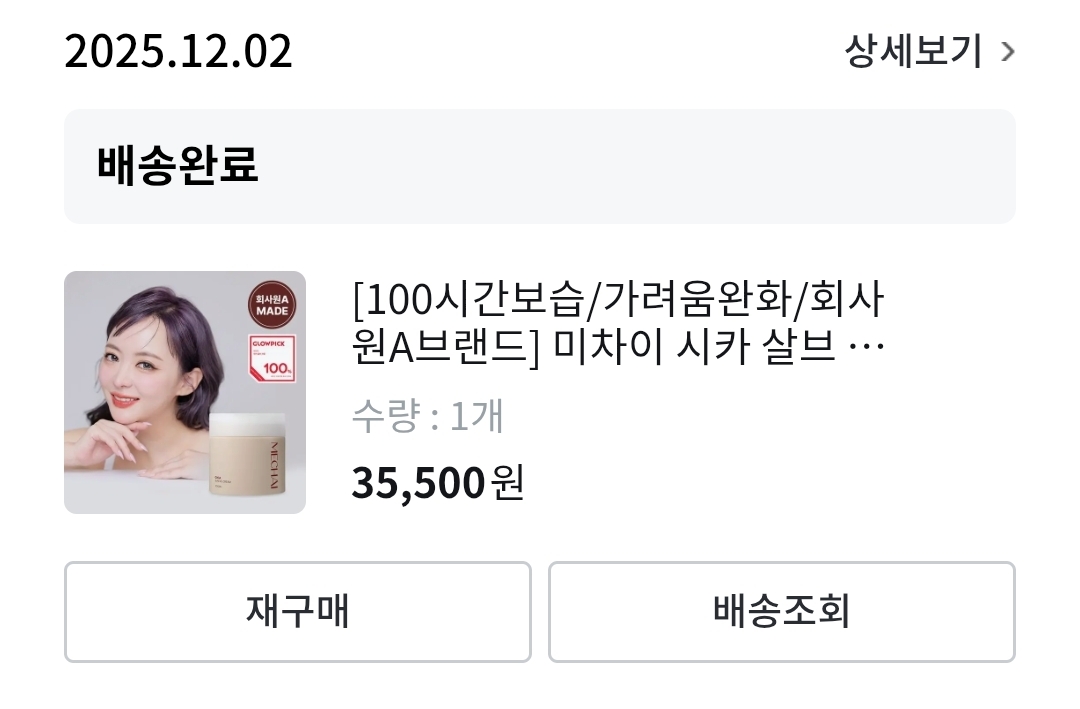Click the order date 2025.12.02
This screenshot has height=709, width=1080.
[178, 51]
